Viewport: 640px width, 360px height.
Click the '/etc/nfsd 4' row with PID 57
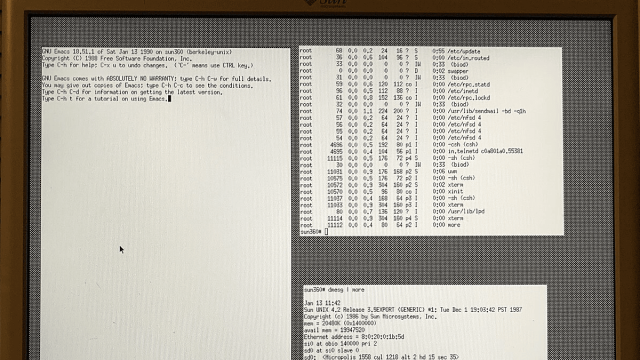point(391,118)
